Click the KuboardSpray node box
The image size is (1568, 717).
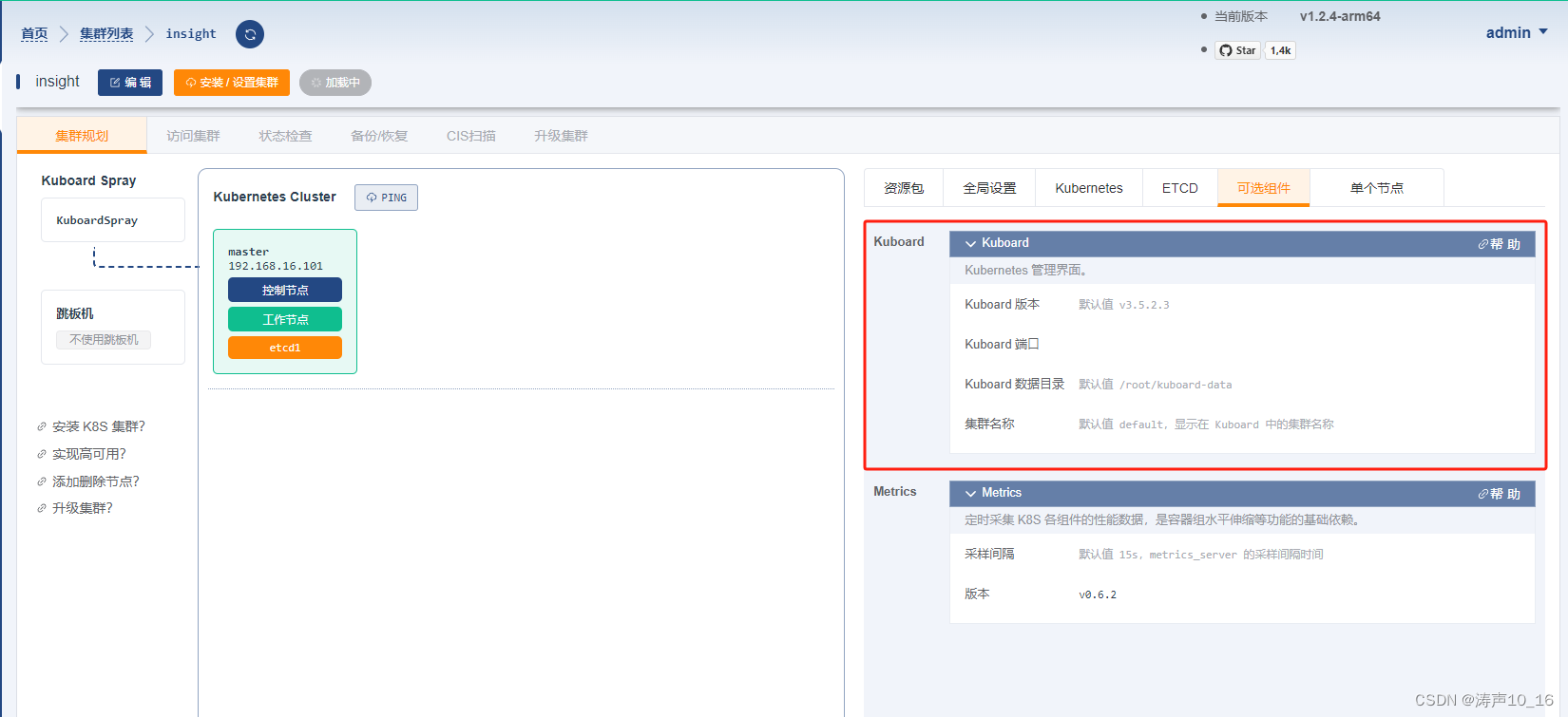click(113, 220)
